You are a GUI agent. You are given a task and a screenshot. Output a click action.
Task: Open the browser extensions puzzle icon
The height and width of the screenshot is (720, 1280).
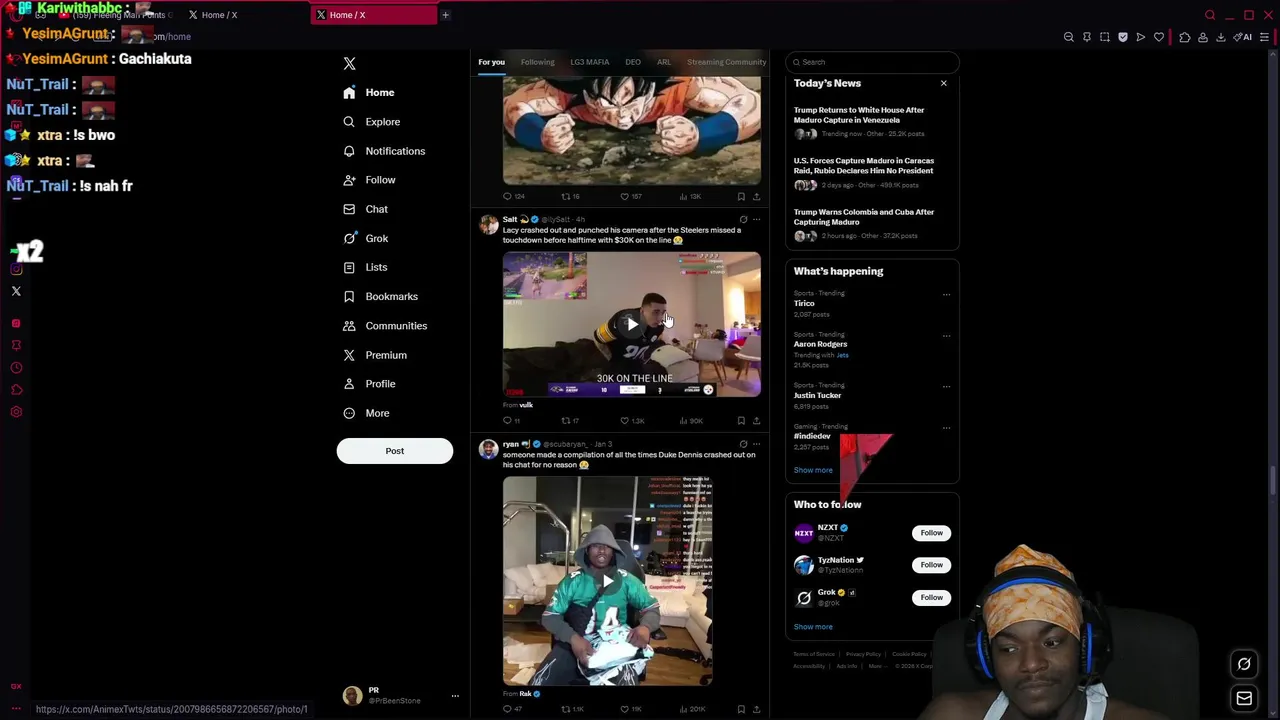click(1185, 37)
